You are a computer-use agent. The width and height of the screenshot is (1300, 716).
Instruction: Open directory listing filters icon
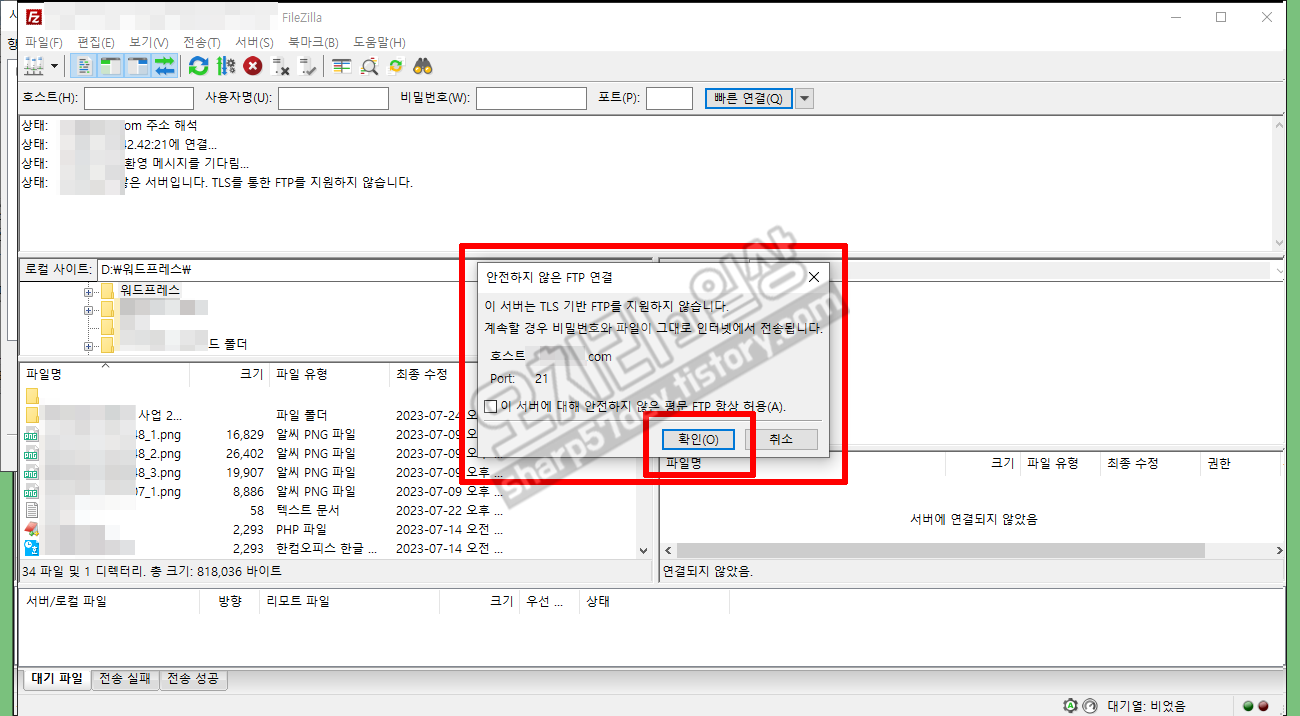coord(342,66)
